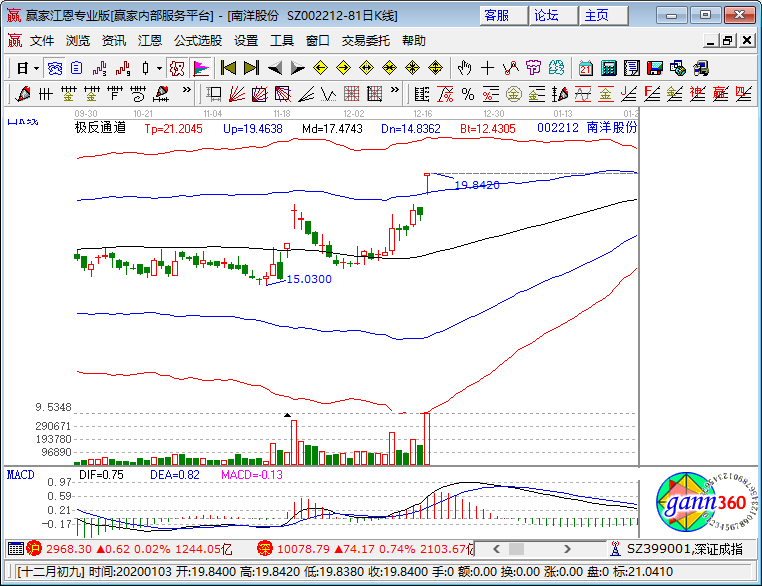This screenshot has height=586, width=762.
Task: Click the scroll left arrow in status bar
Action: (x=496, y=549)
